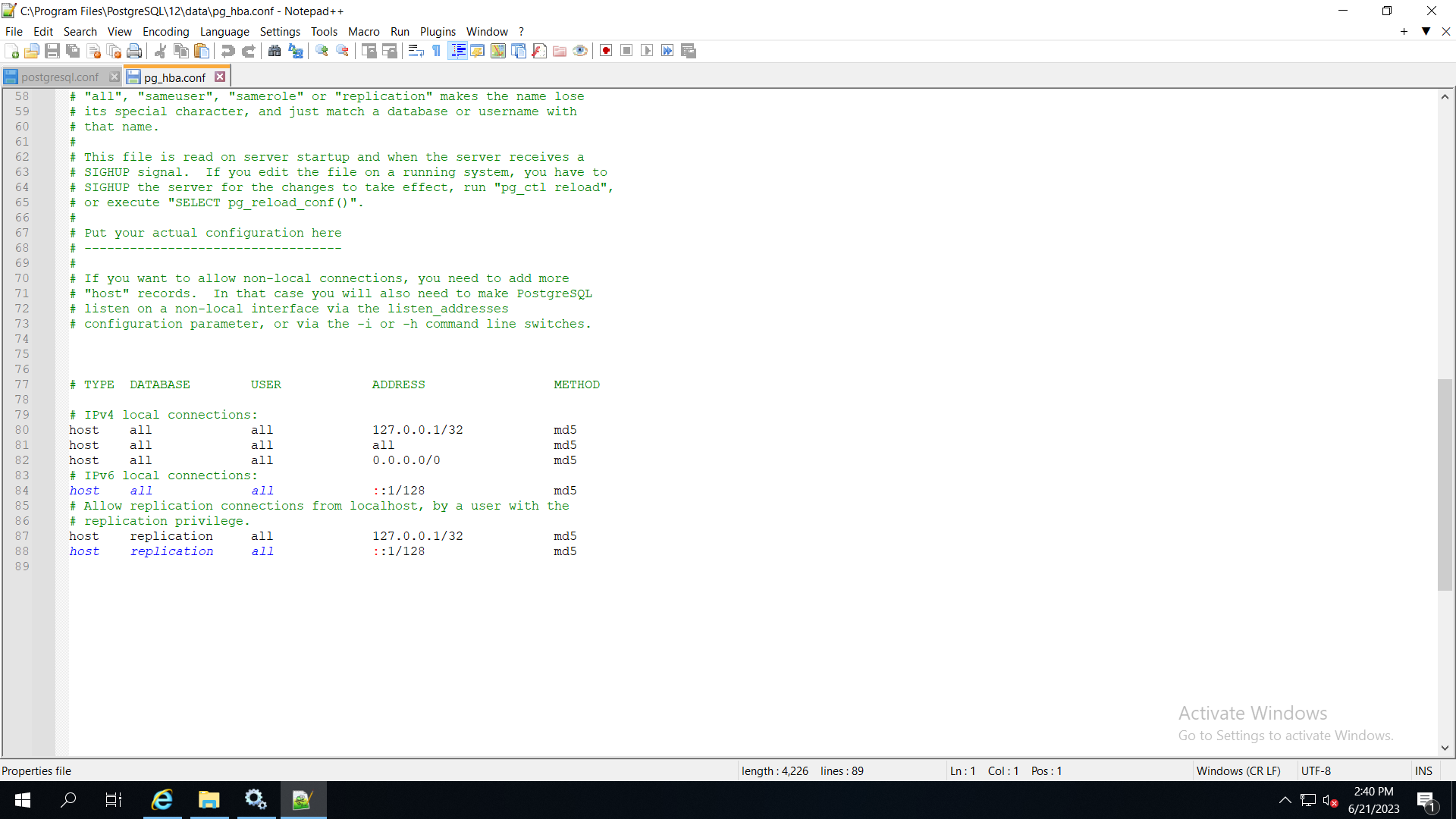Screen dimensions: 1456x819
Task: Start macro recording with red dot icon
Action: tap(606, 51)
